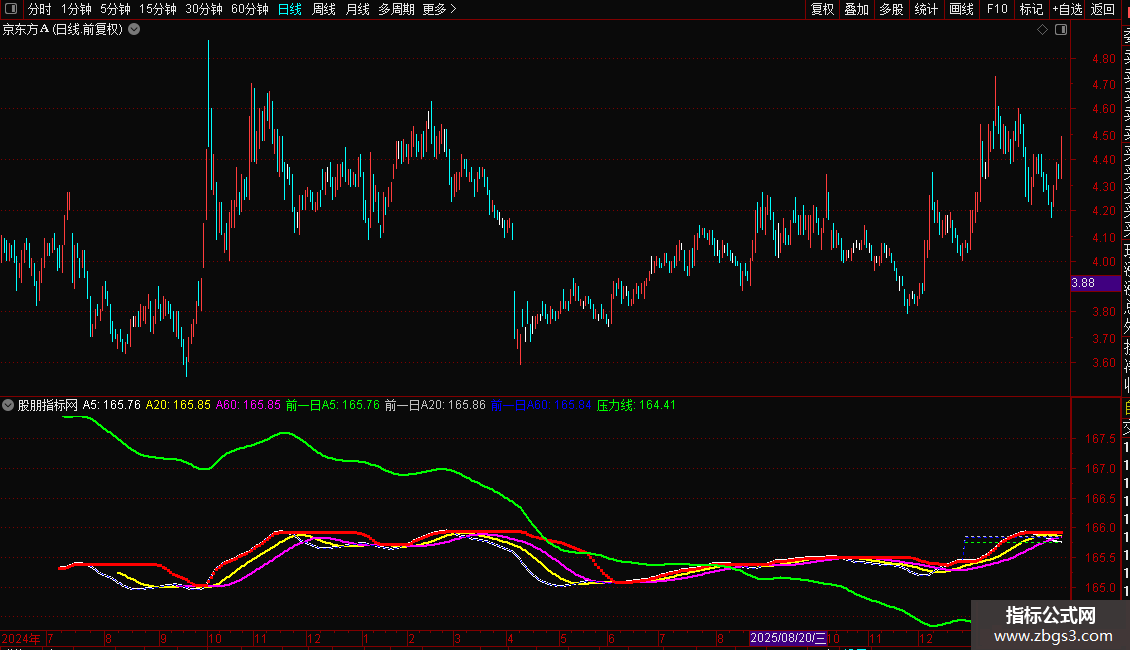Click the 4.80 price axis label

tap(1103, 59)
